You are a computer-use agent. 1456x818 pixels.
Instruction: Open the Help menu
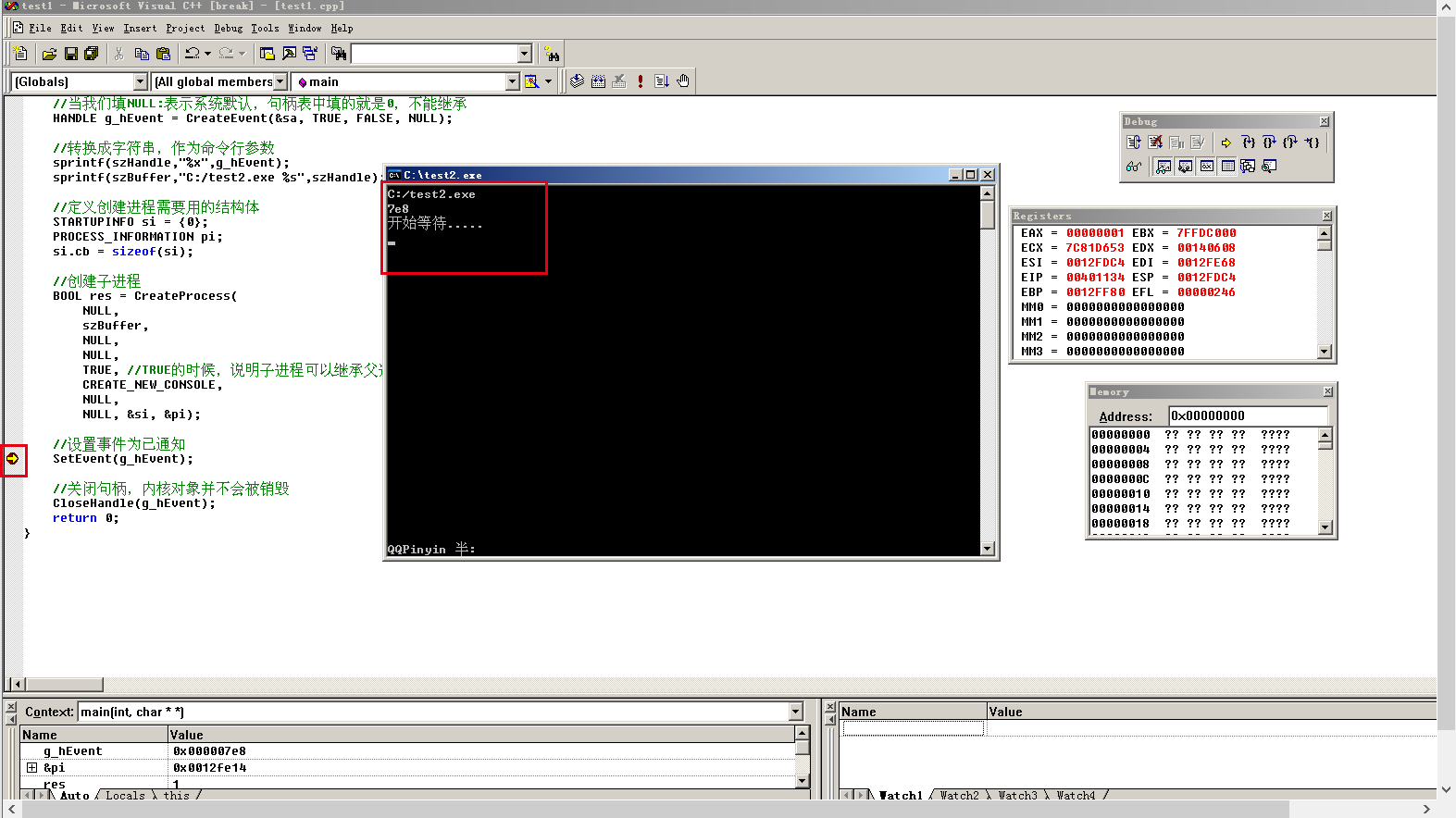(x=342, y=29)
